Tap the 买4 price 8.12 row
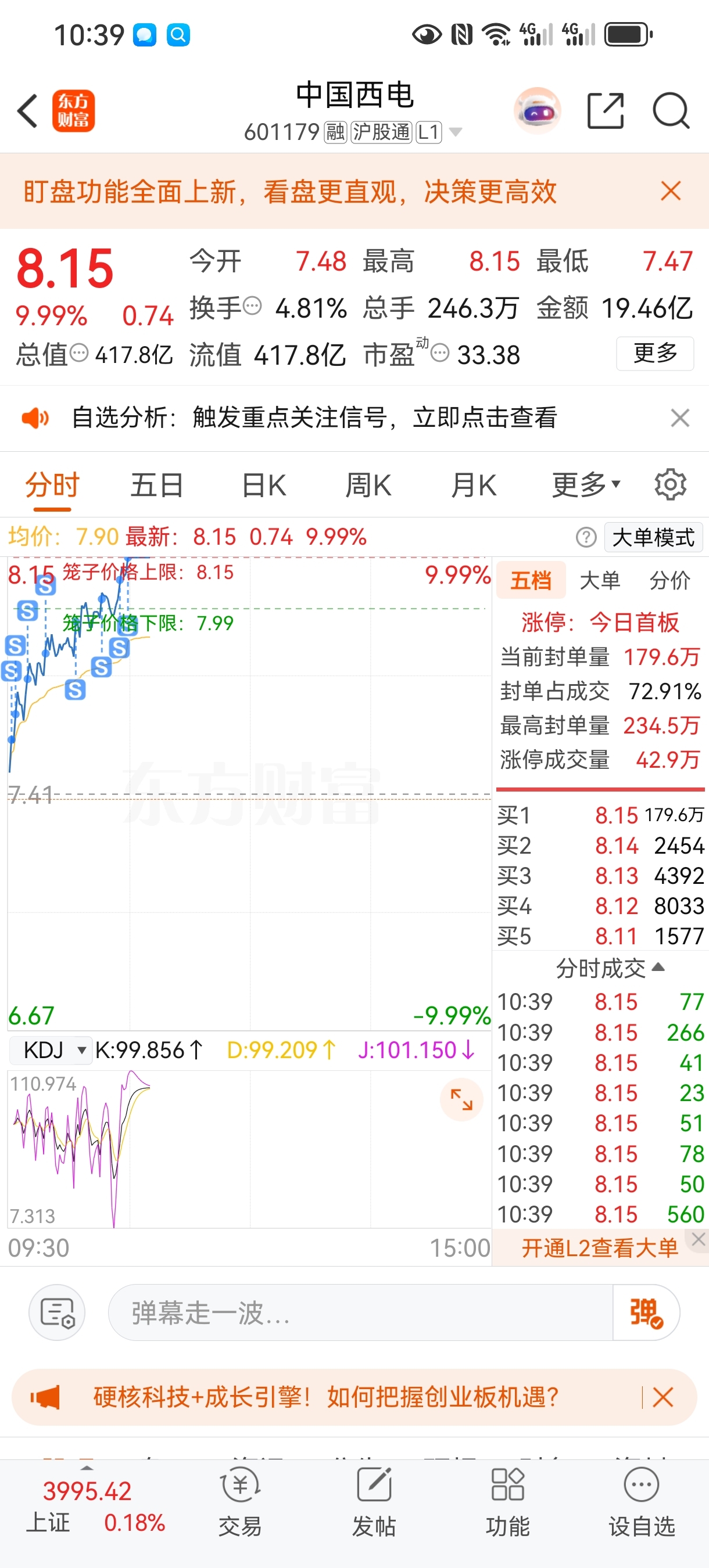The width and height of the screenshot is (709, 1568). pyautogui.click(x=600, y=906)
